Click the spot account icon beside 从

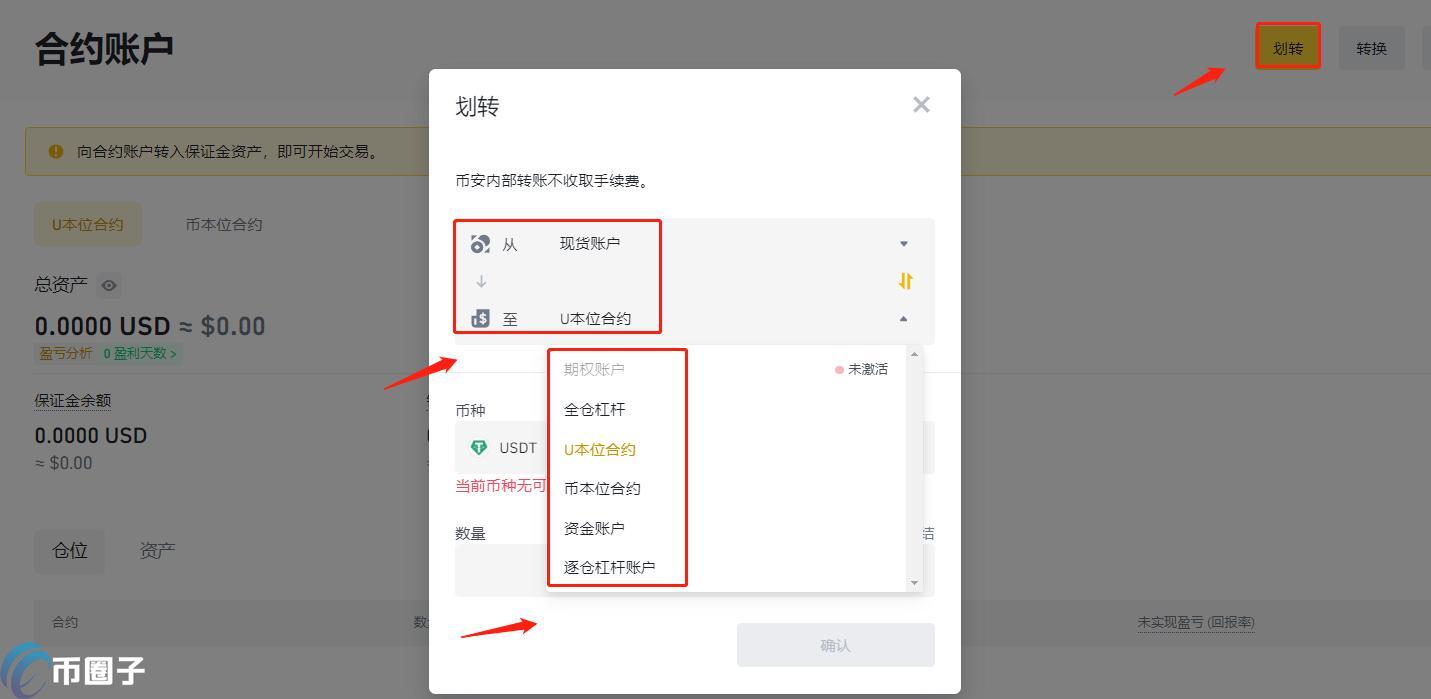tap(480, 244)
